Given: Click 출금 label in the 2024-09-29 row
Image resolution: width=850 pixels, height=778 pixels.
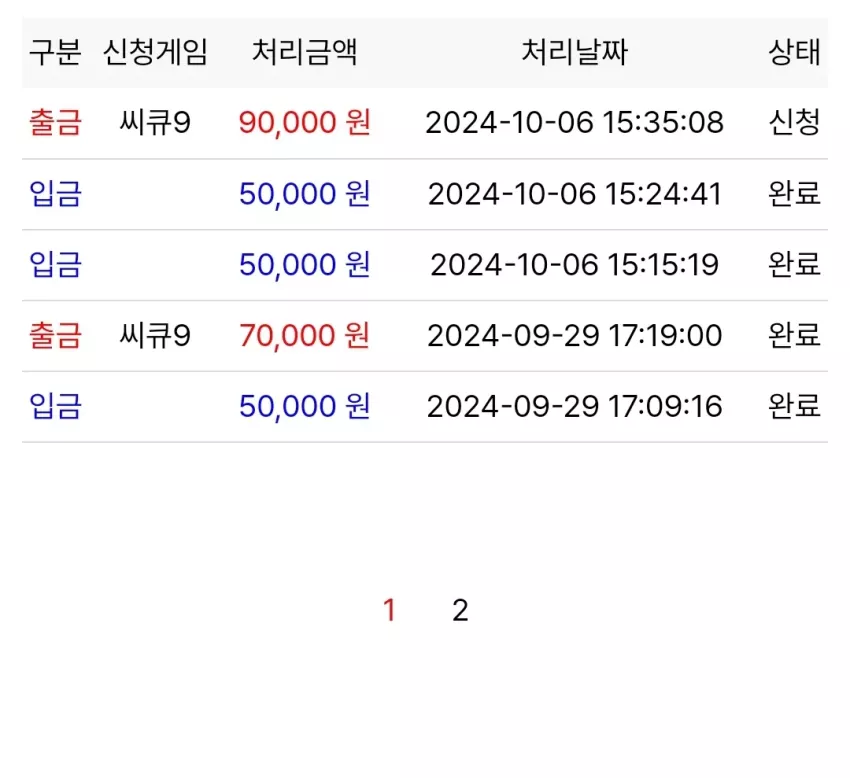Looking at the screenshot, I should tap(55, 336).
